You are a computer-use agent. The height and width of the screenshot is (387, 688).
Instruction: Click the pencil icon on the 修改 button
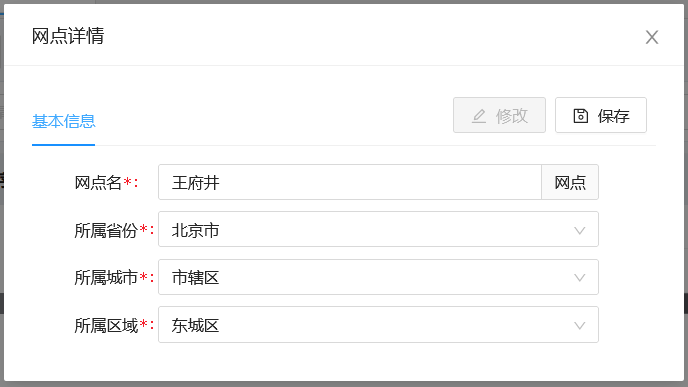[x=479, y=116]
